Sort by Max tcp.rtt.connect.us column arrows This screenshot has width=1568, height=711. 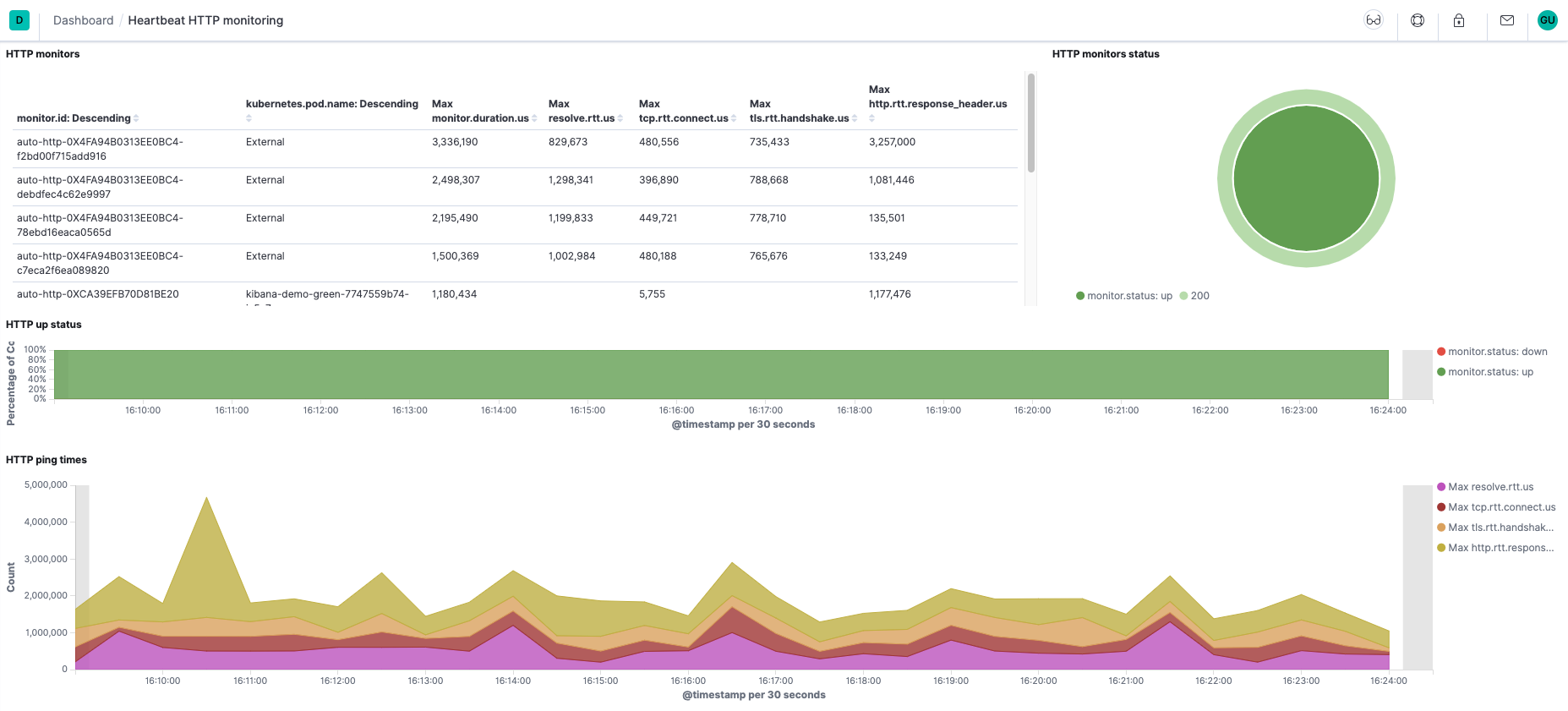pos(734,118)
